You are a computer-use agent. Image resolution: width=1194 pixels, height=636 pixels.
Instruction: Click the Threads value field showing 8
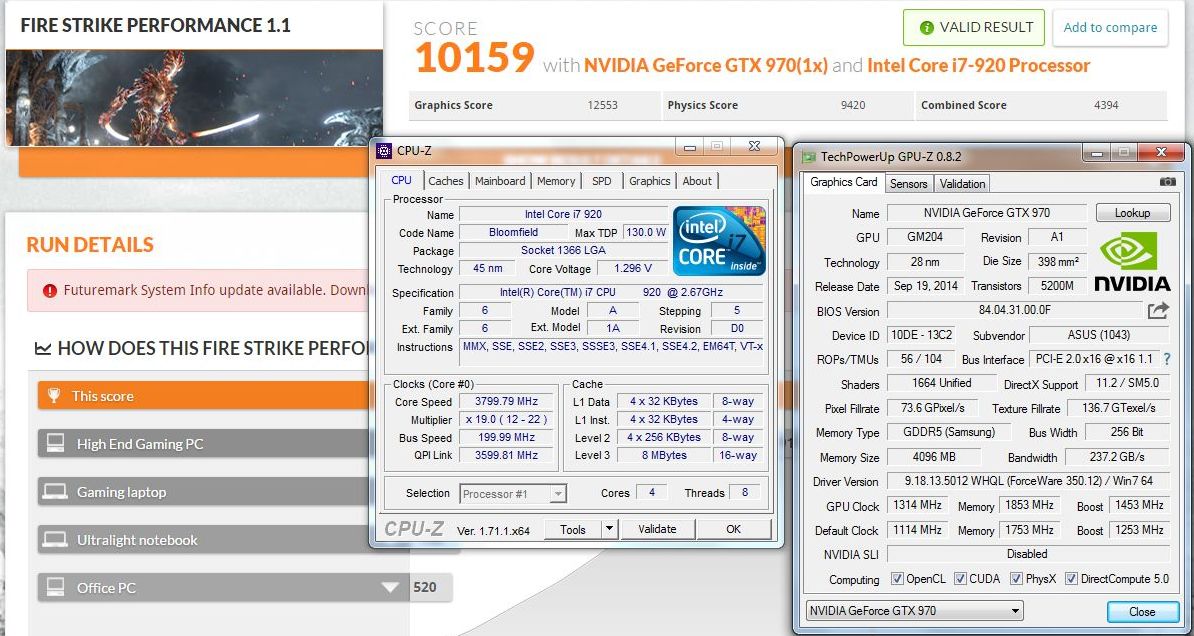[x=745, y=493]
